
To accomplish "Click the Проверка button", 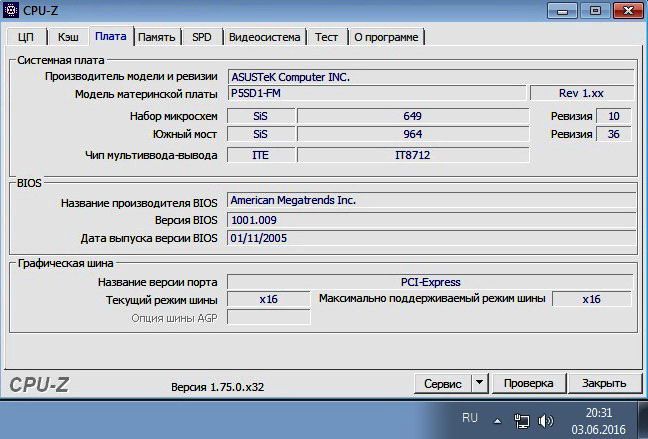I will pyautogui.click(x=528, y=383).
